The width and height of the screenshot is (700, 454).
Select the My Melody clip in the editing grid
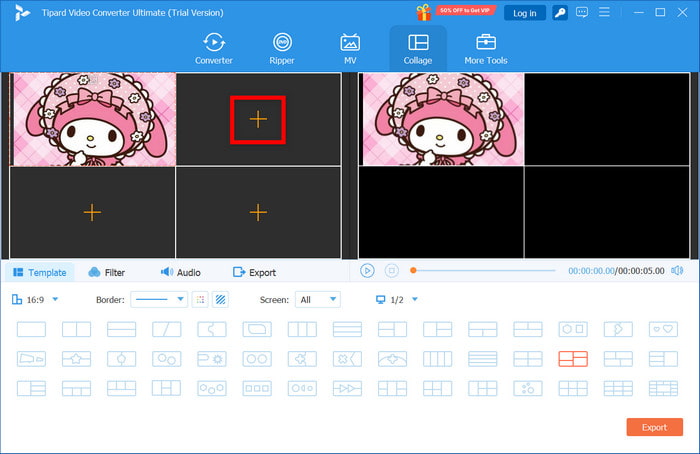pyautogui.click(x=93, y=119)
